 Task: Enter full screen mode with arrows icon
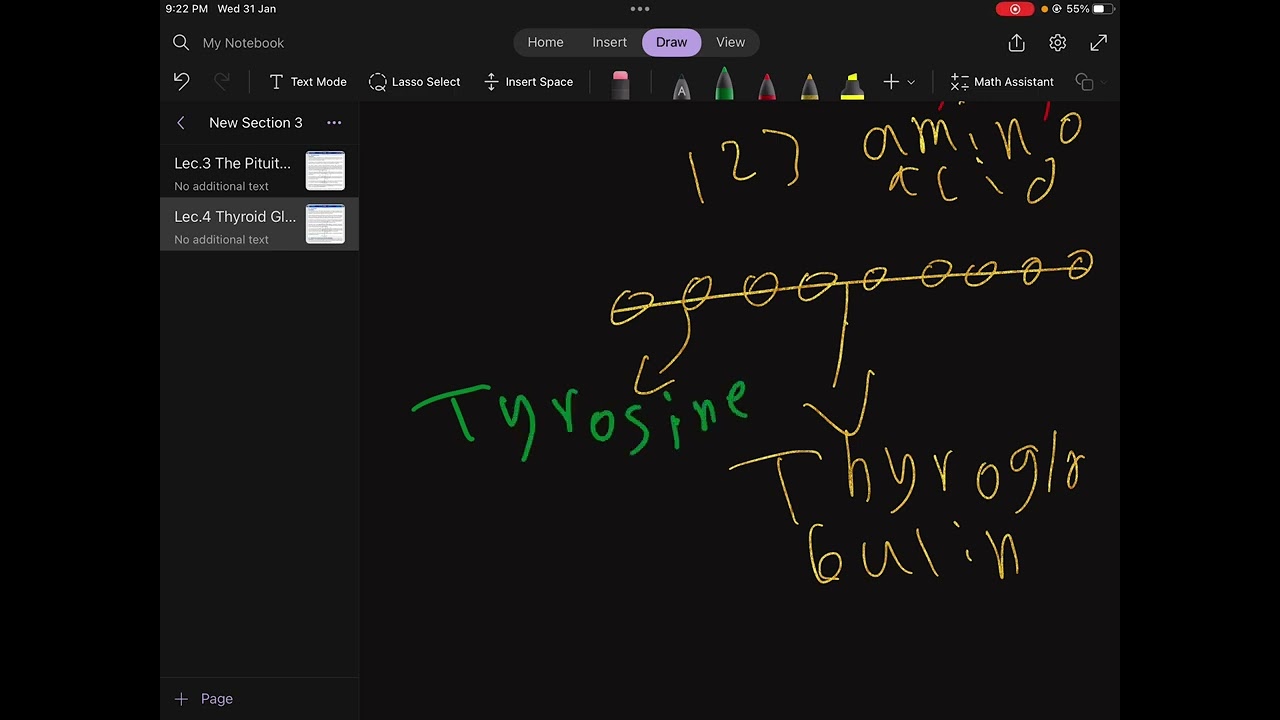pyautogui.click(x=1099, y=42)
